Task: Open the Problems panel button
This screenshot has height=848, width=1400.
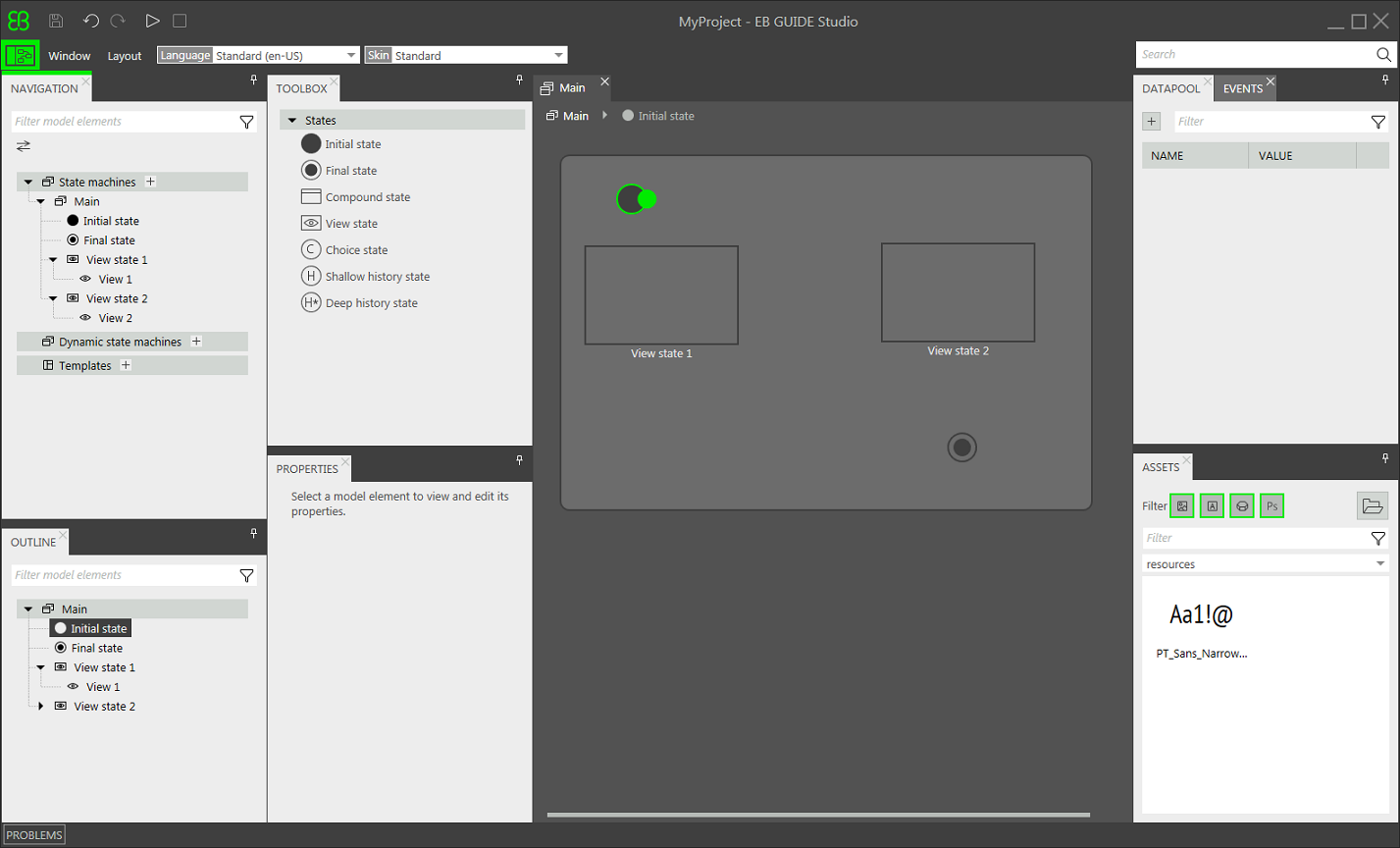Action: point(34,835)
